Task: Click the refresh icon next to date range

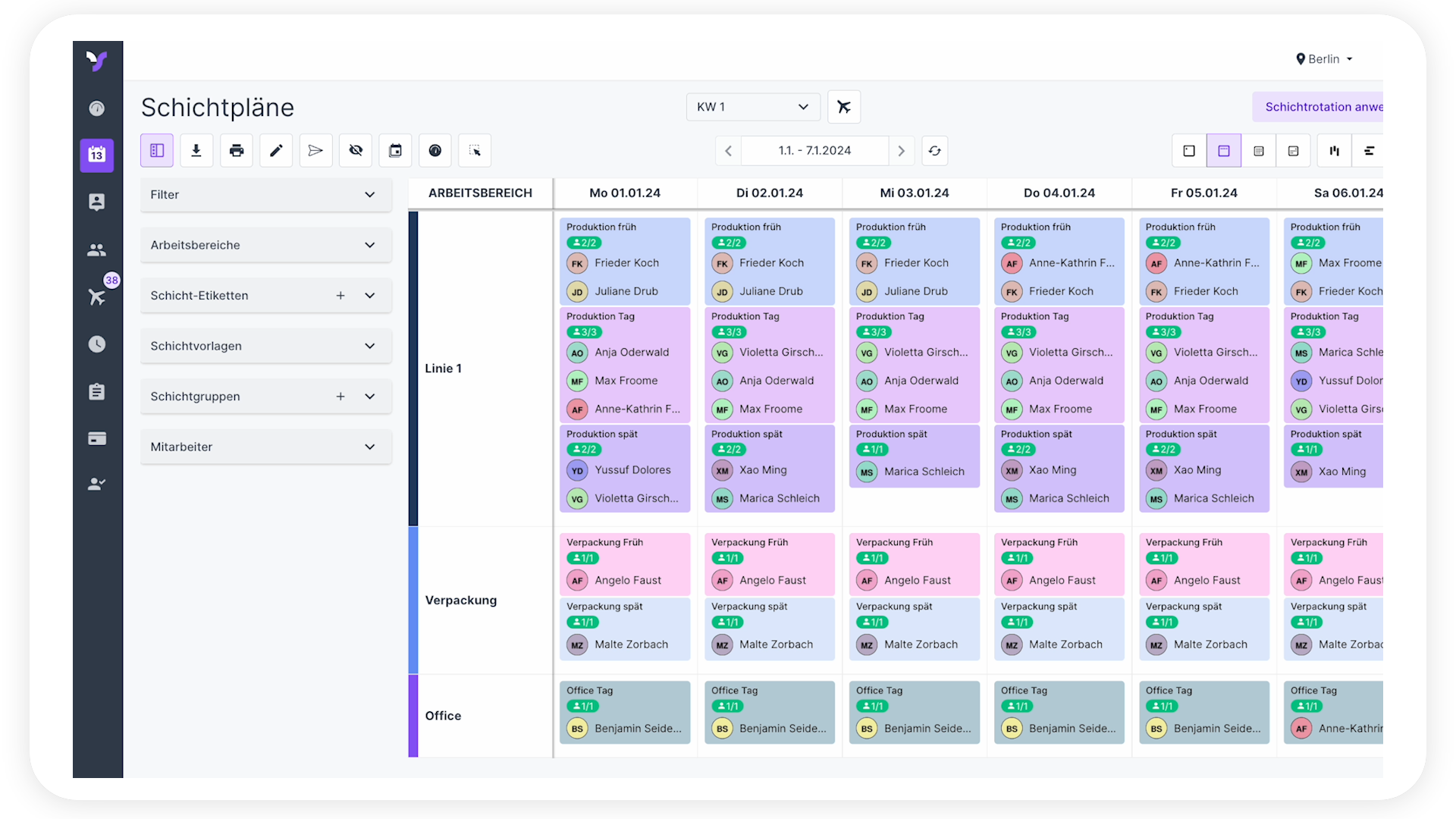Action: (x=935, y=151)
